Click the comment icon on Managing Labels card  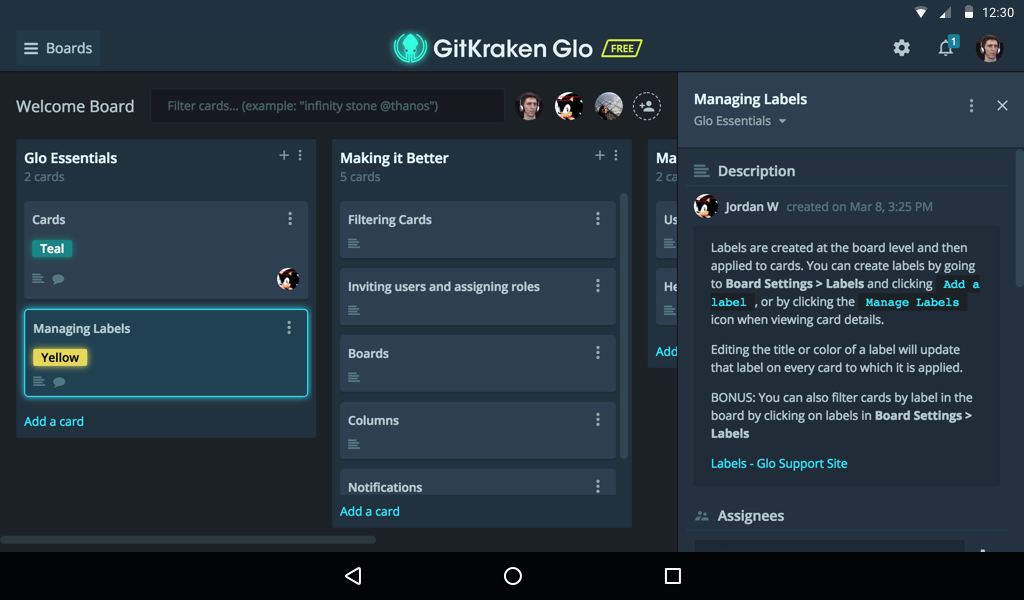click(59, 382)
